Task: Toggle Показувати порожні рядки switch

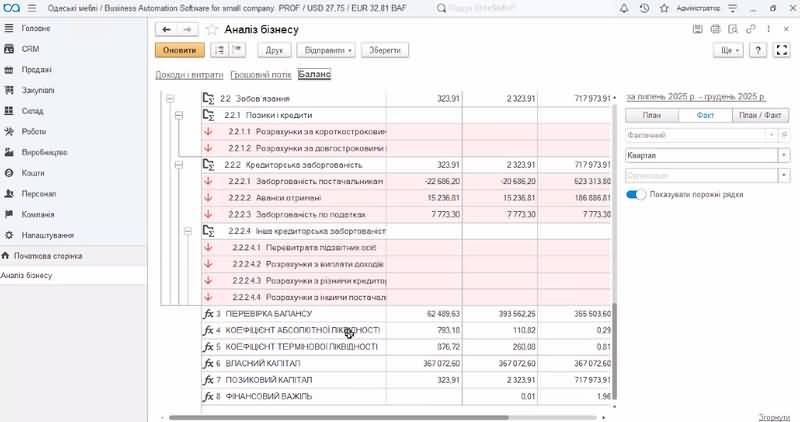Action: [x=636, y=193]
